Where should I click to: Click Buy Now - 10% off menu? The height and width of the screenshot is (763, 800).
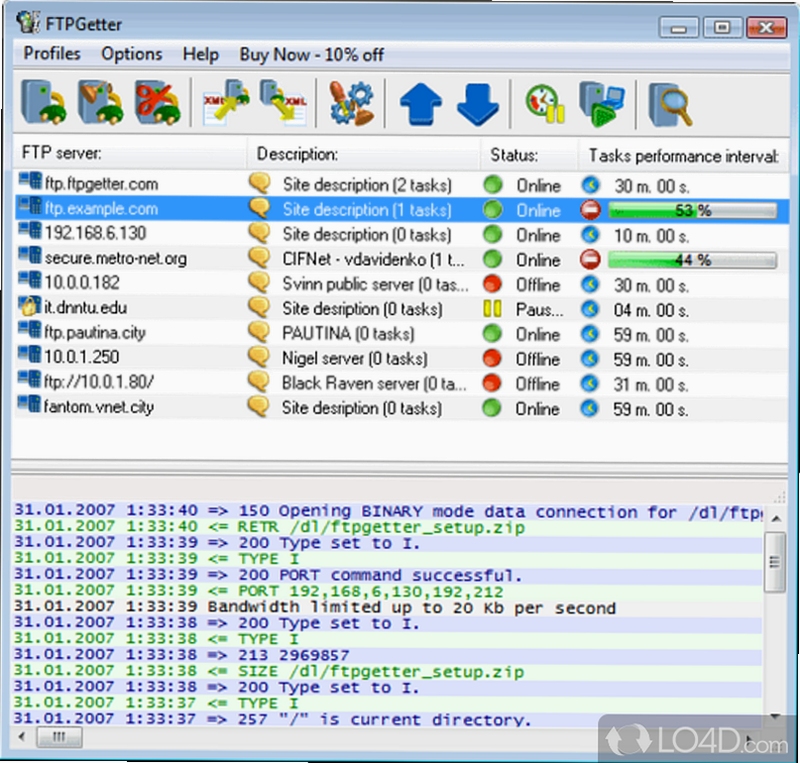311,55
